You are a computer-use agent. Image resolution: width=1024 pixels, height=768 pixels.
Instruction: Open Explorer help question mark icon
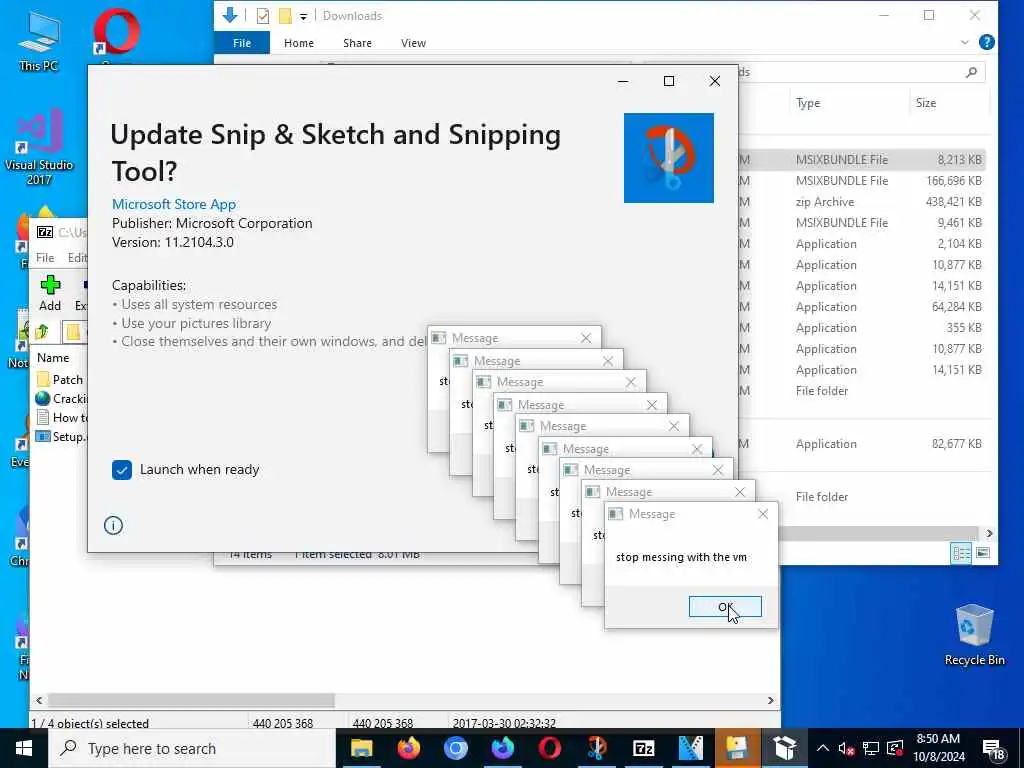[987, 42]
